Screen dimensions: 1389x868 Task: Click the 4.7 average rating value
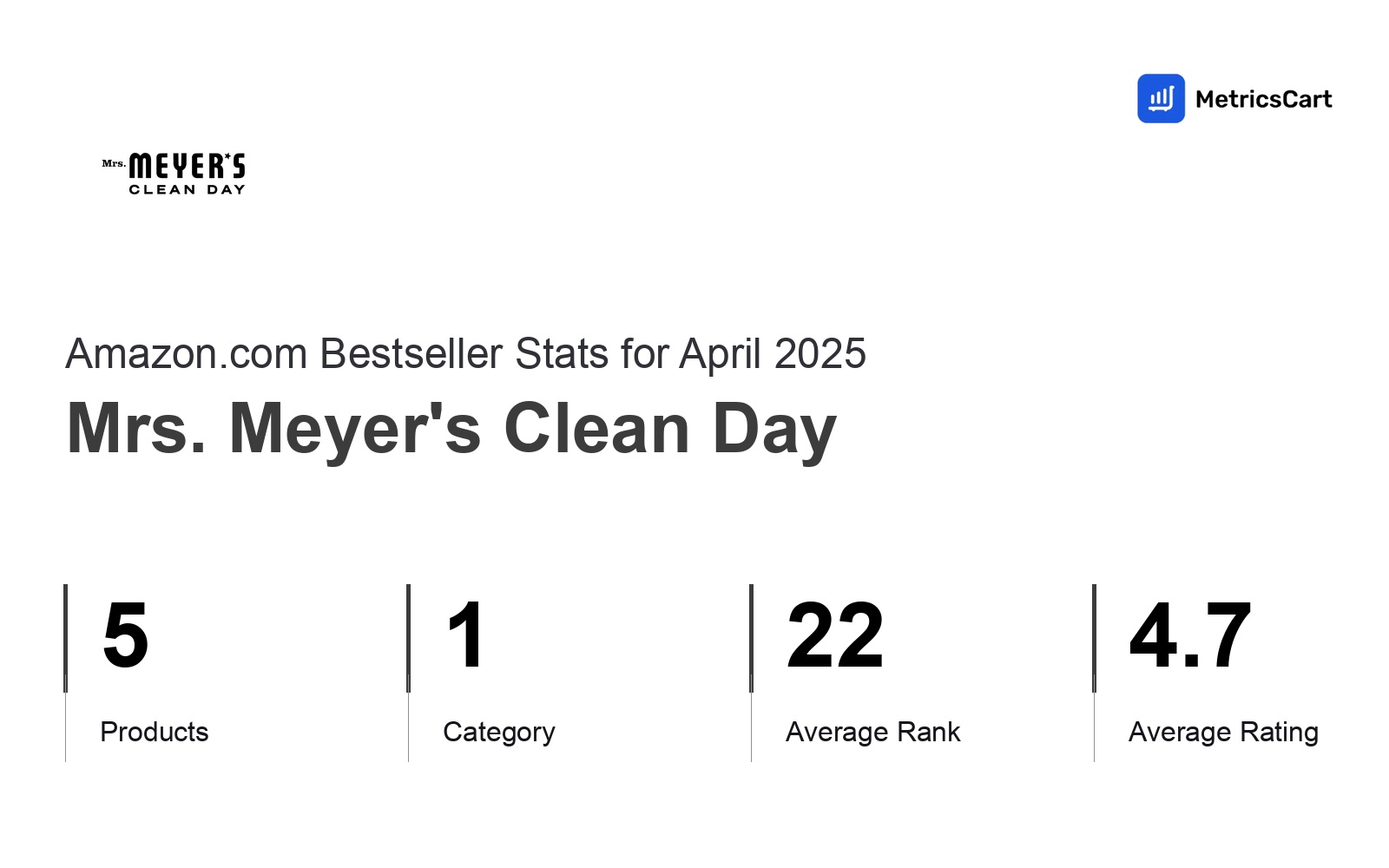1190,635
